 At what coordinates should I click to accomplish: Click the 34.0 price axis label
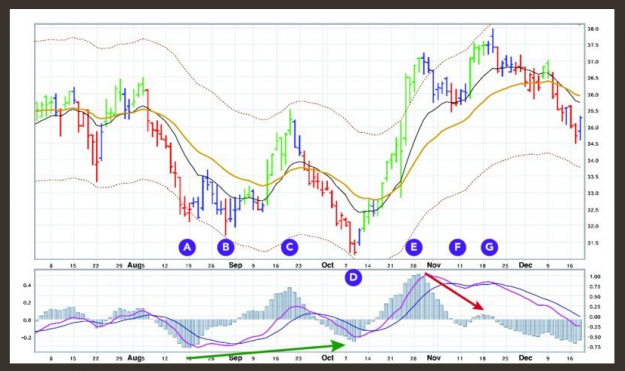[593, 161]
